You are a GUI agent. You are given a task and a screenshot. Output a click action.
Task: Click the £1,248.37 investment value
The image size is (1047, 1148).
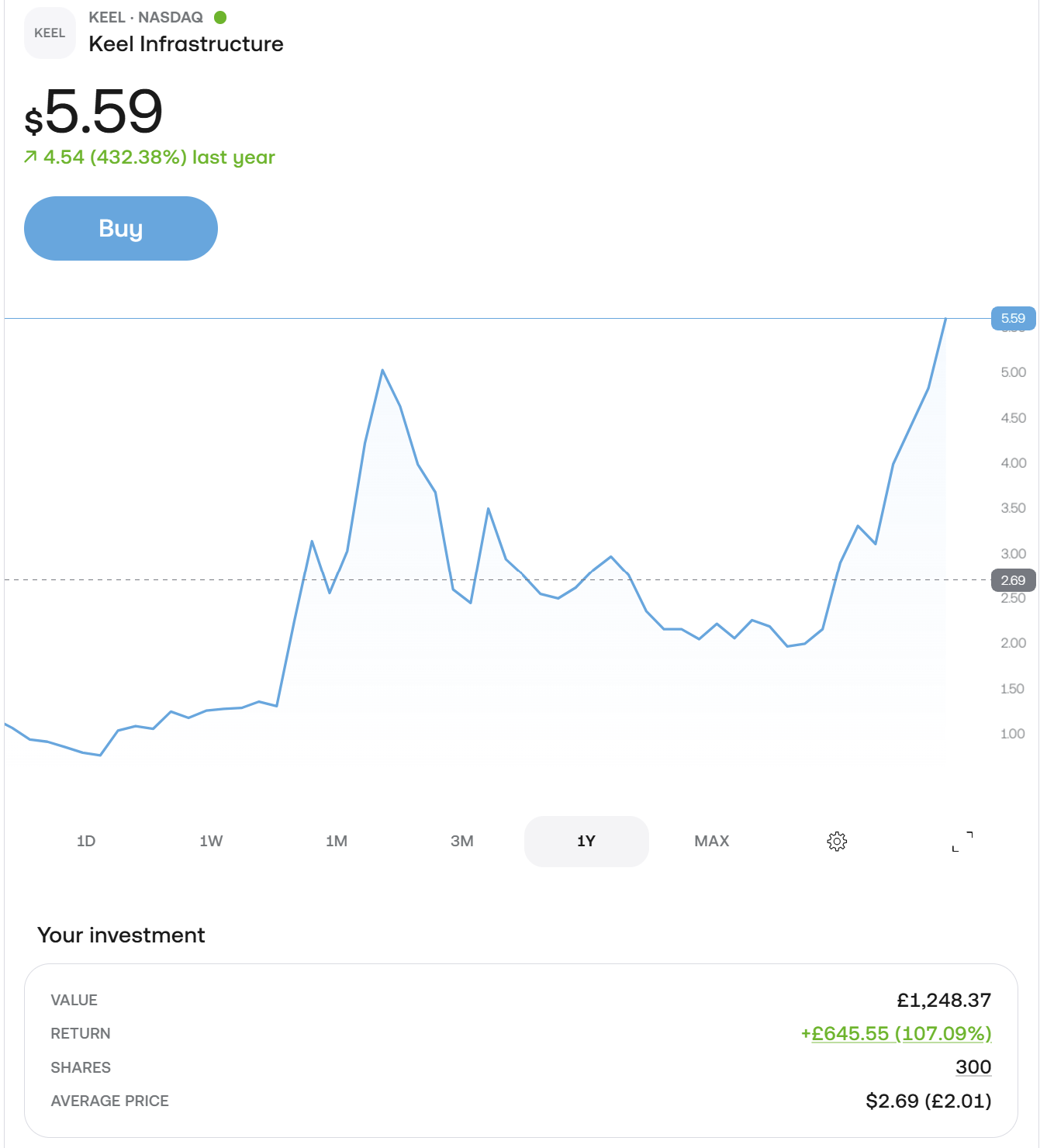[944, 1000]
